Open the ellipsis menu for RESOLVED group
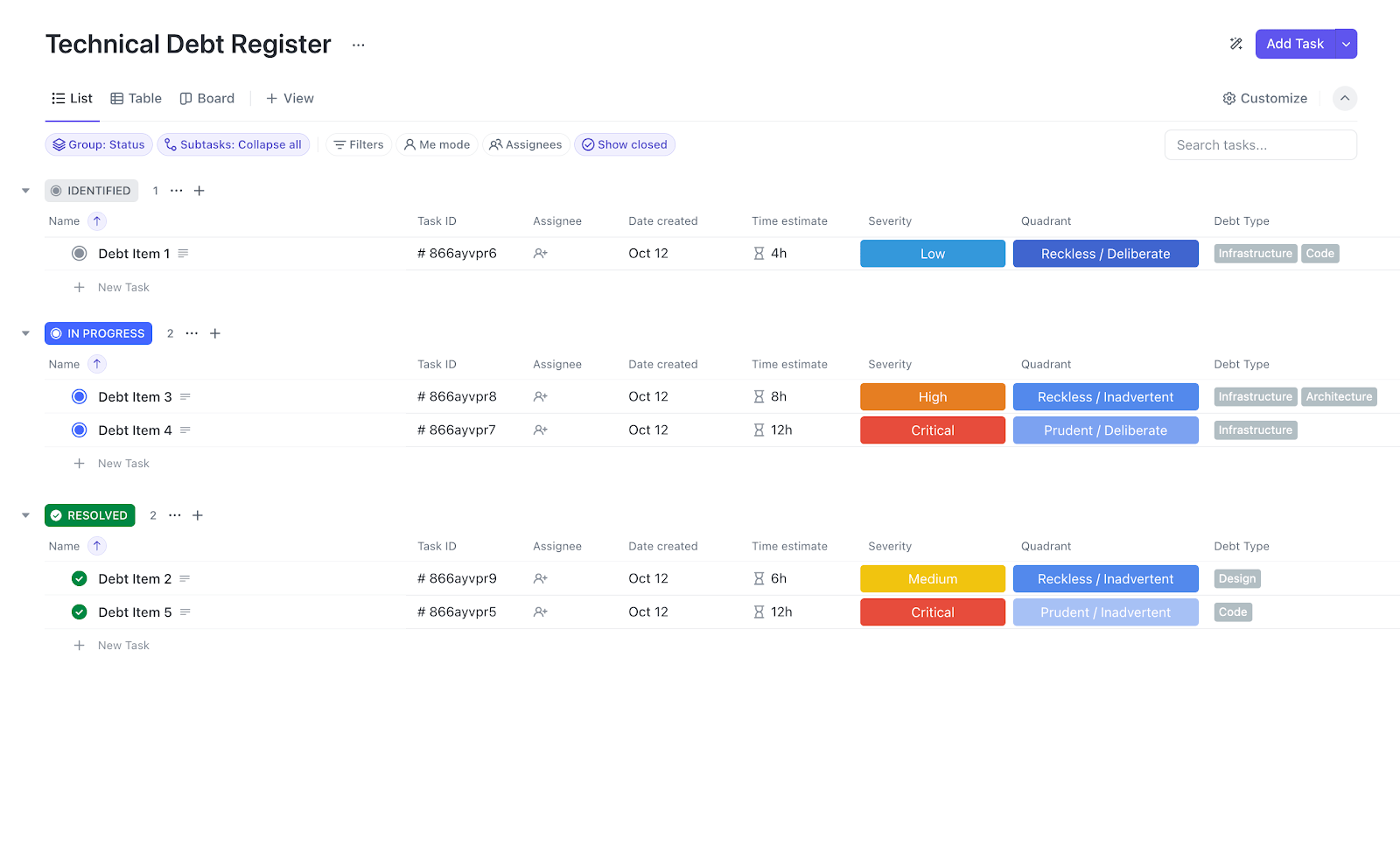 tap(175, 515)
